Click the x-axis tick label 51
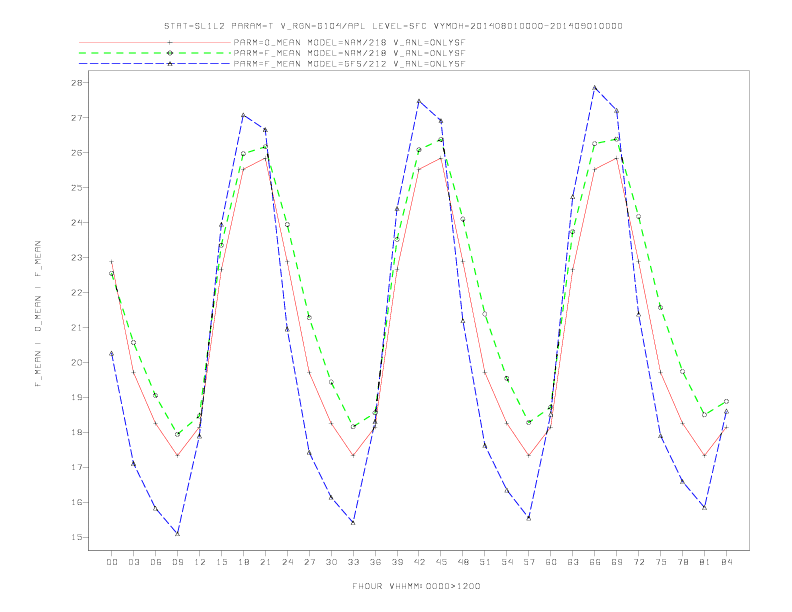The image size is (792, 612). (x=485, y=562)
